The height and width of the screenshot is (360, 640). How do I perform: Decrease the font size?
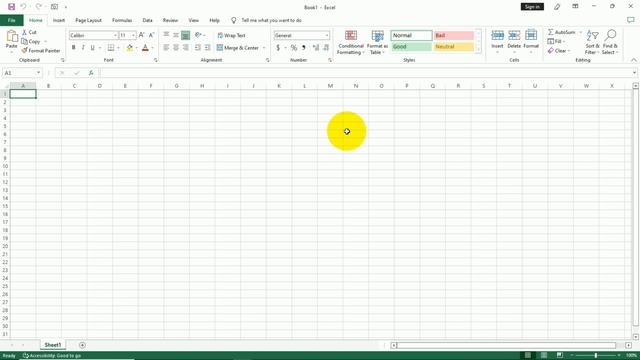[151, 35]
